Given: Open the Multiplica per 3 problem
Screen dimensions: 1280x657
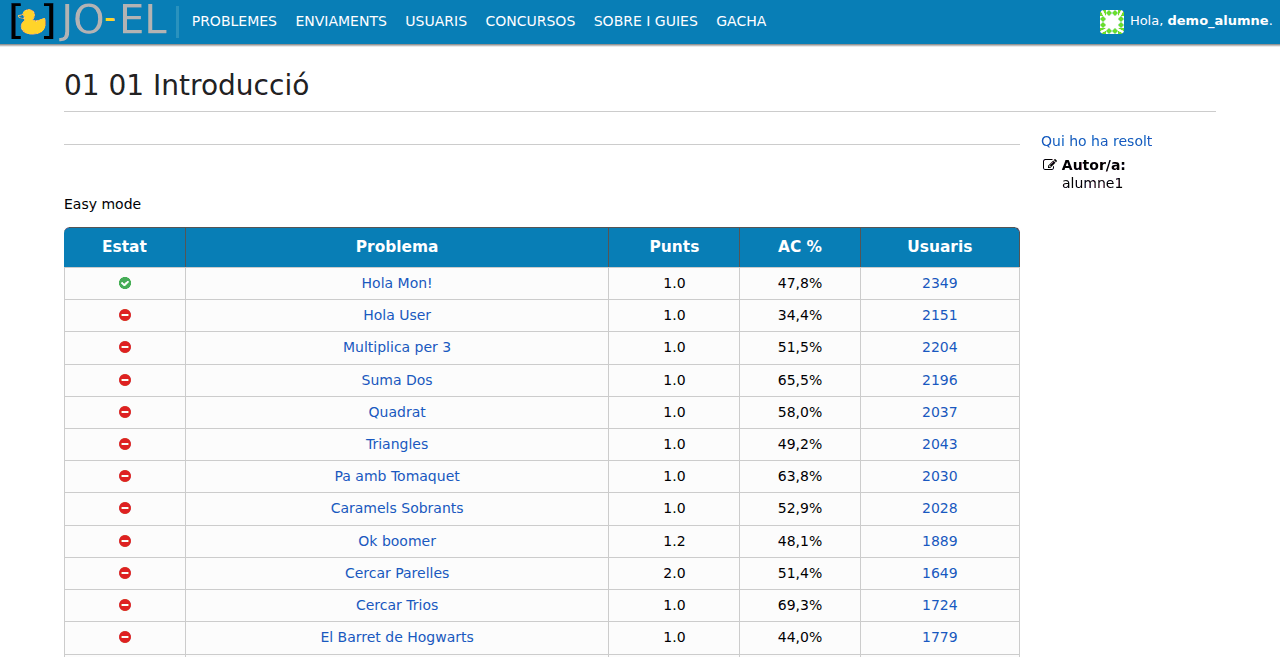Looking at the screenshot, I should point(397,347).
